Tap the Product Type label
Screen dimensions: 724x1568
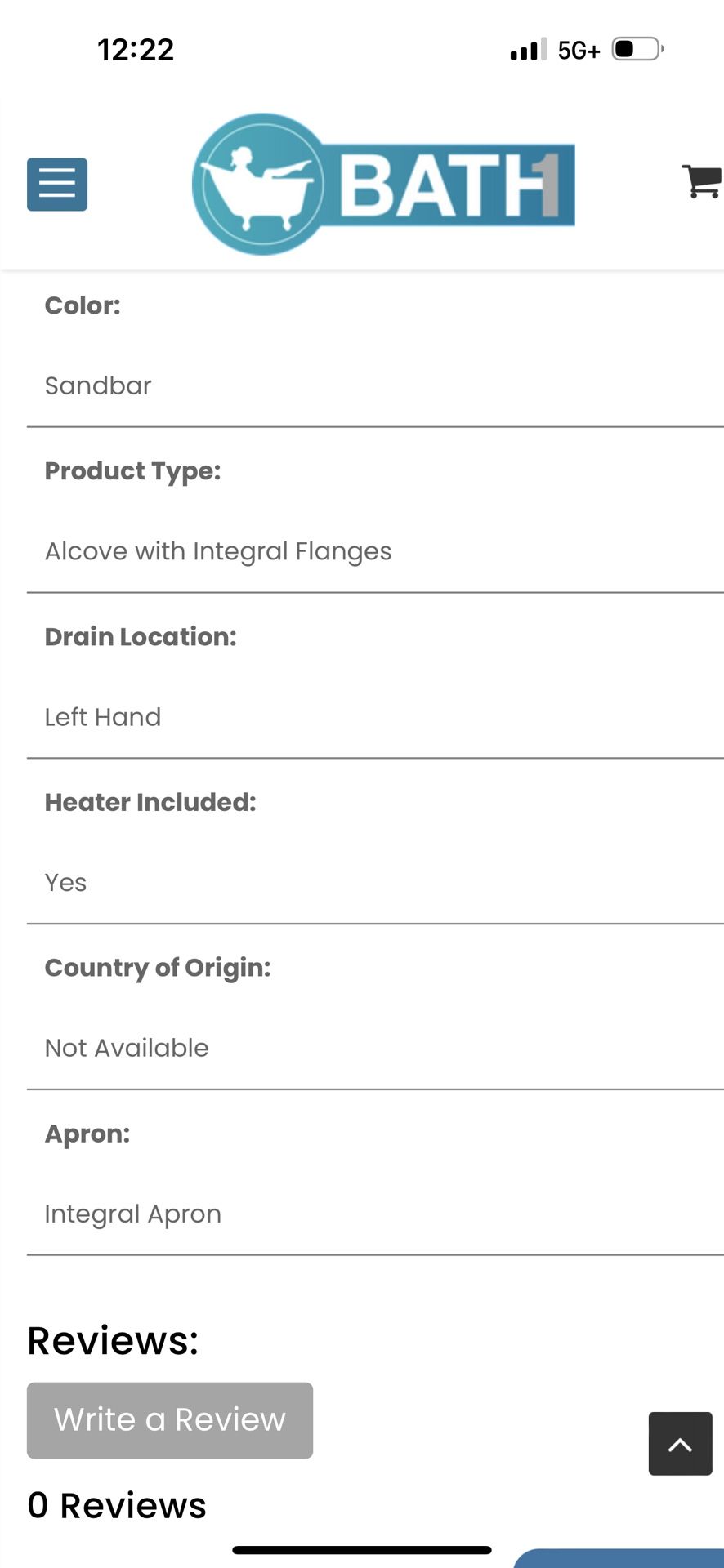click(132, 470)
